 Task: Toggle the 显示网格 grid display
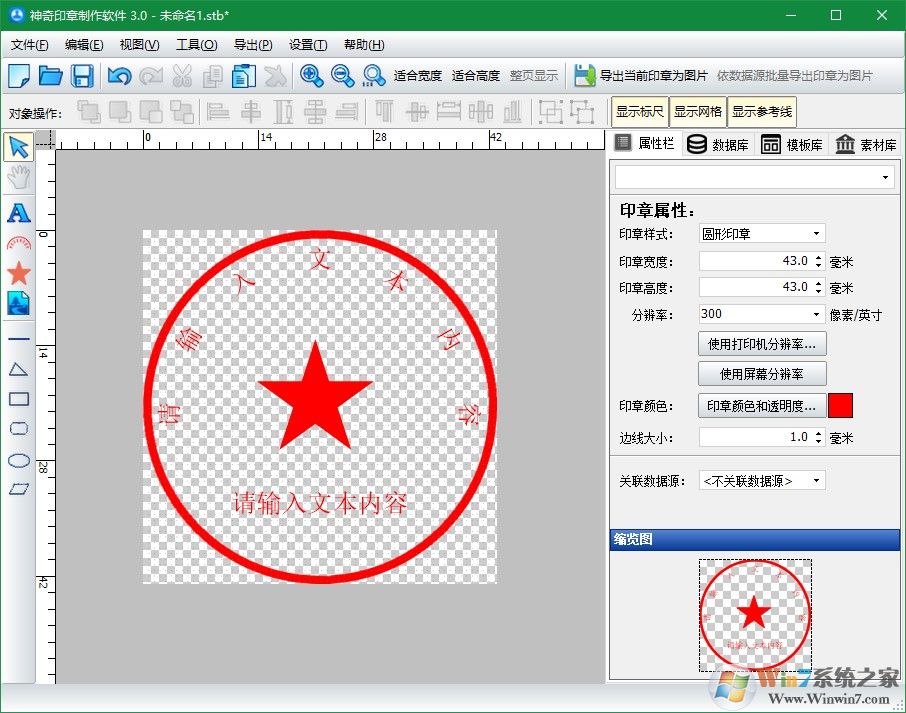697,112
